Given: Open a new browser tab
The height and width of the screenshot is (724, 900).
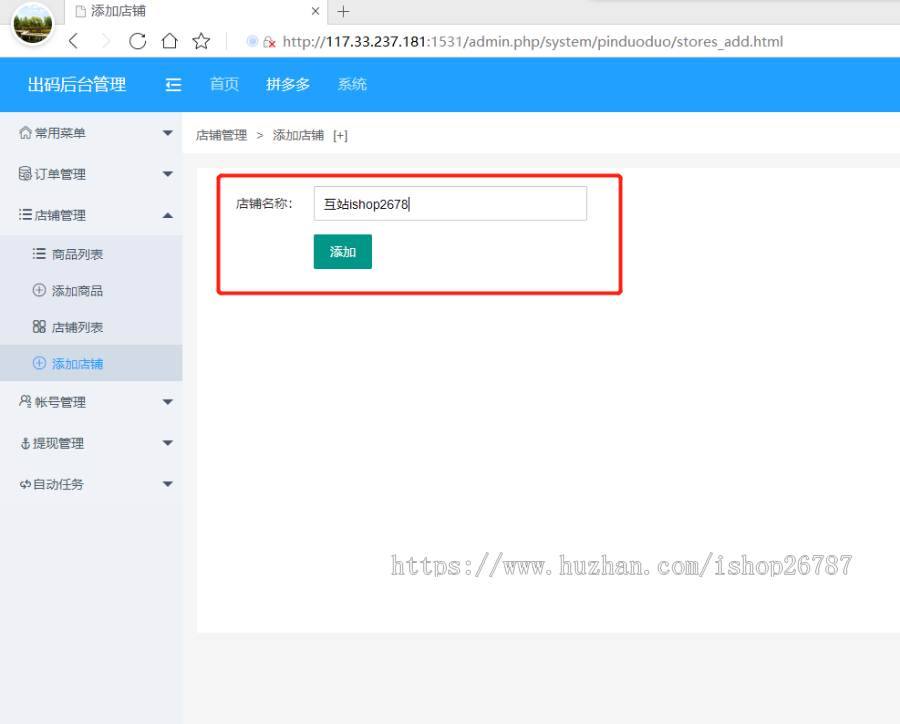Looking at the screenshot, I should click(343, 11).
